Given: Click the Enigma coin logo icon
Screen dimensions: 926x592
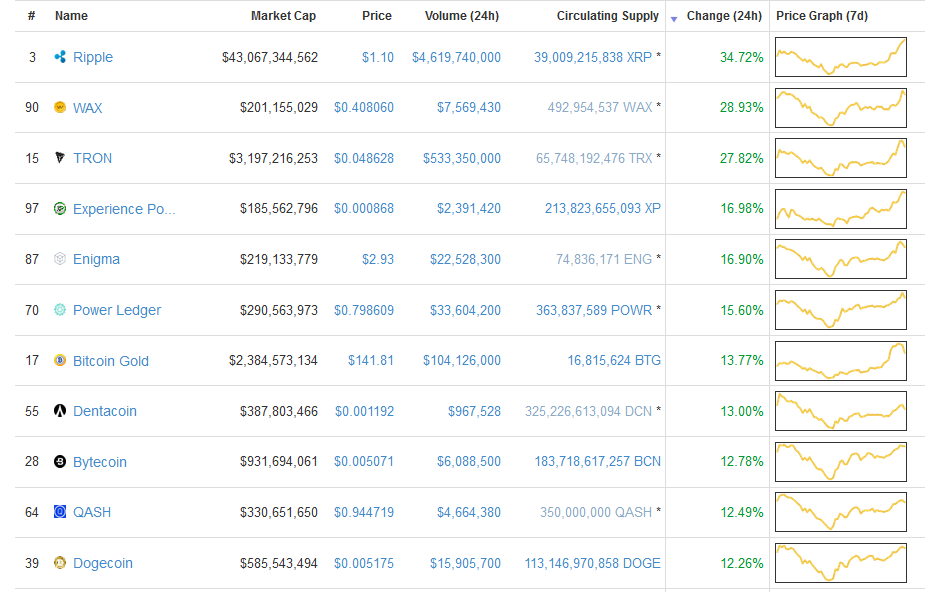Looking at the screenshot, I should tap(60, 259).
